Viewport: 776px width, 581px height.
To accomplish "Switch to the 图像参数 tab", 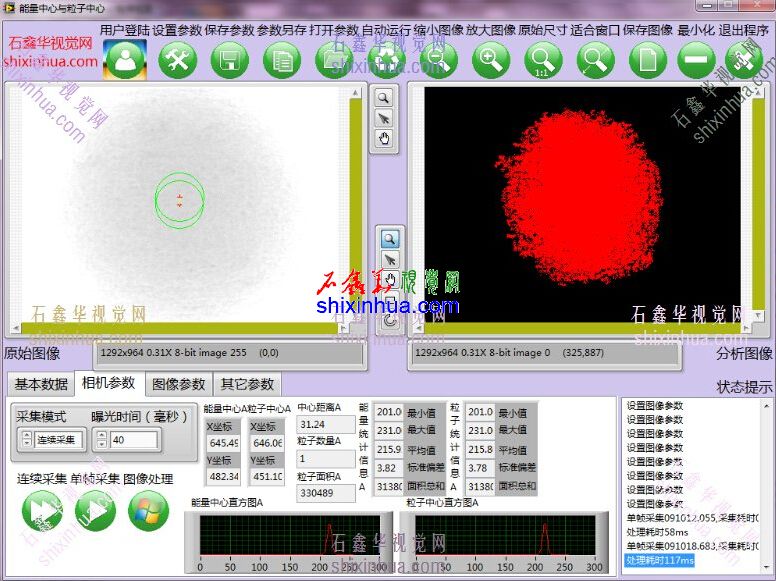I will click(178, 384).
